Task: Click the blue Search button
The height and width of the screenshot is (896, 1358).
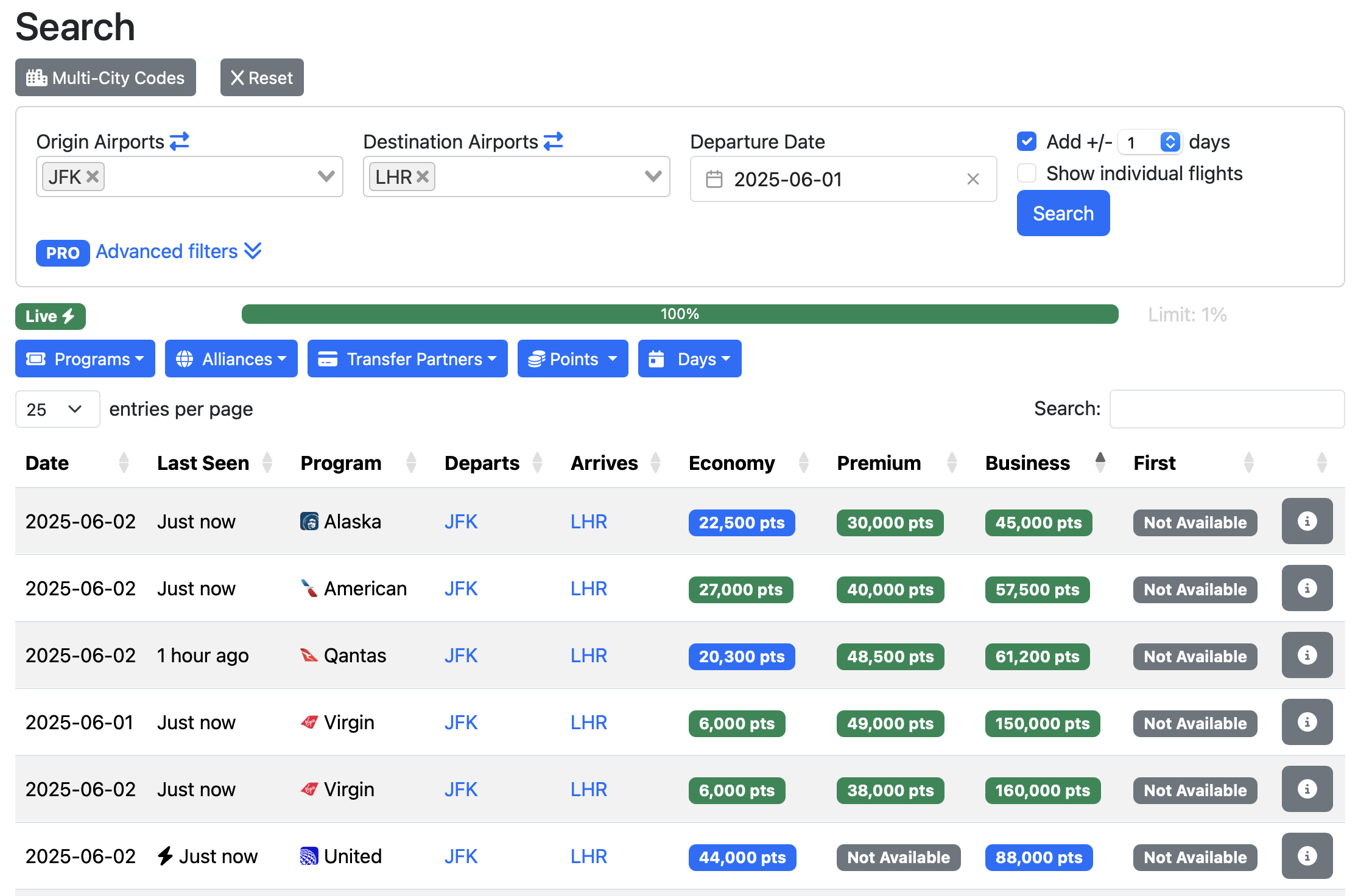Action: pyautogui.click(x=1063, y=213)
